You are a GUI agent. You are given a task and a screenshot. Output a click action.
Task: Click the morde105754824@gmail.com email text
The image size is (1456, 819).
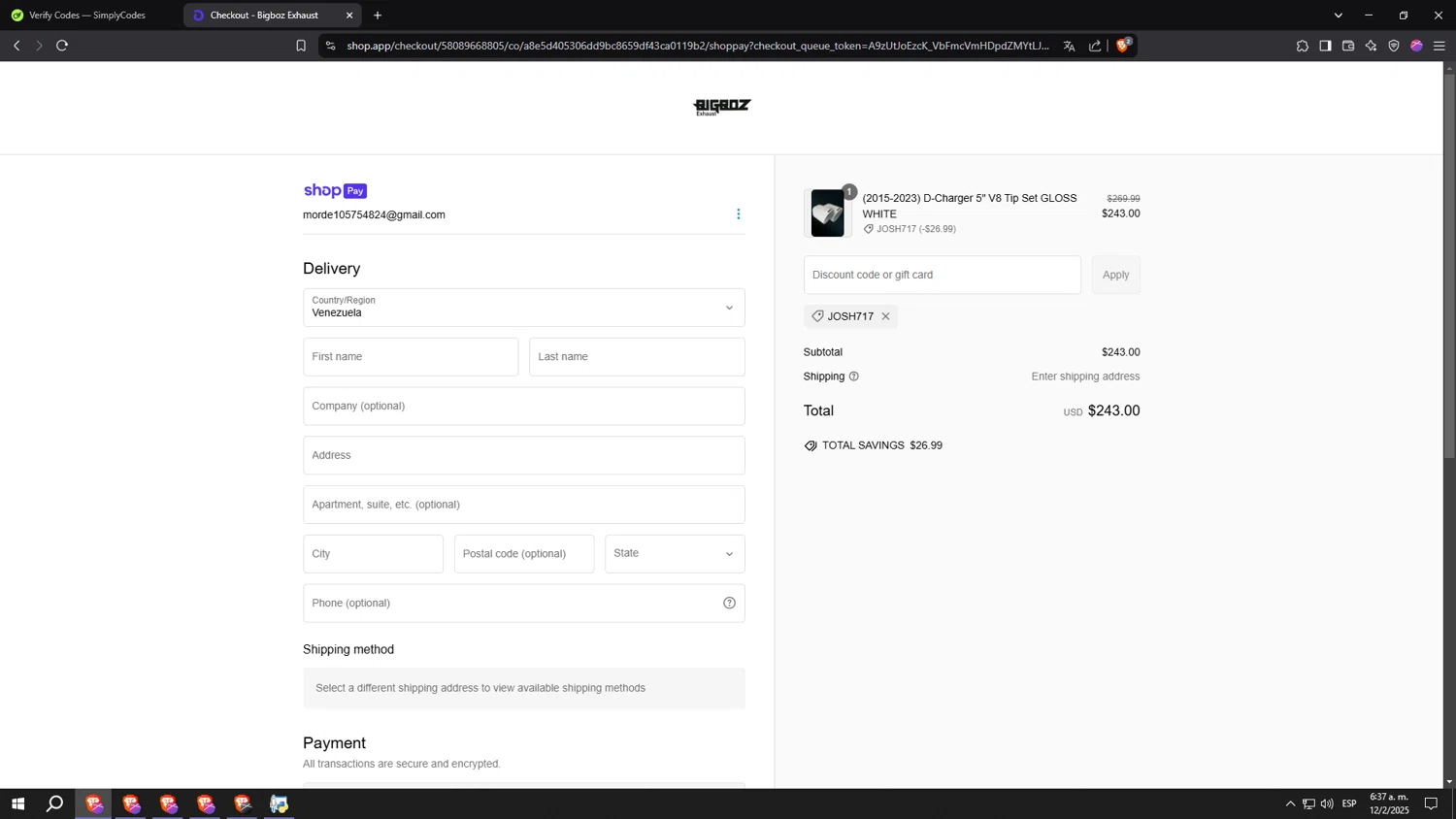[374, 215]
